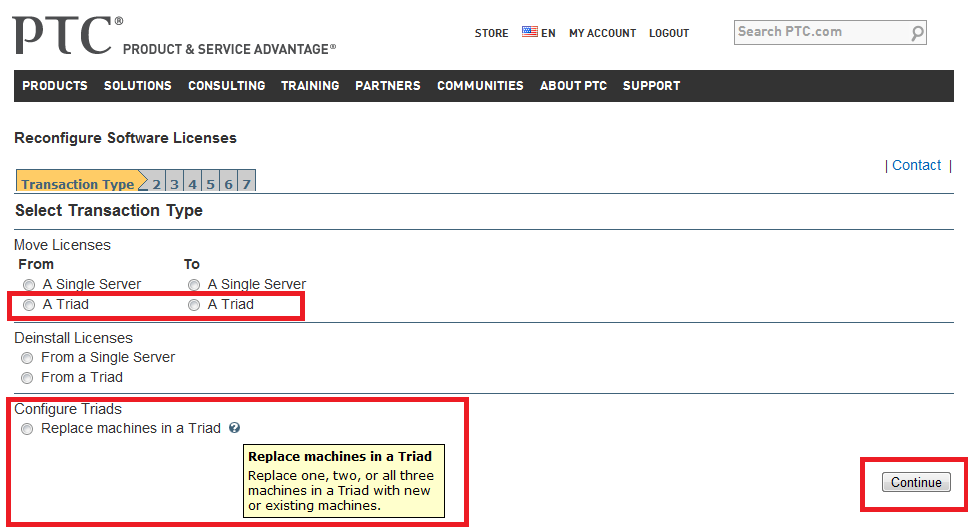The image size is (968, 529).
Task: Click the EN language link
Action: tap(548, 33)
